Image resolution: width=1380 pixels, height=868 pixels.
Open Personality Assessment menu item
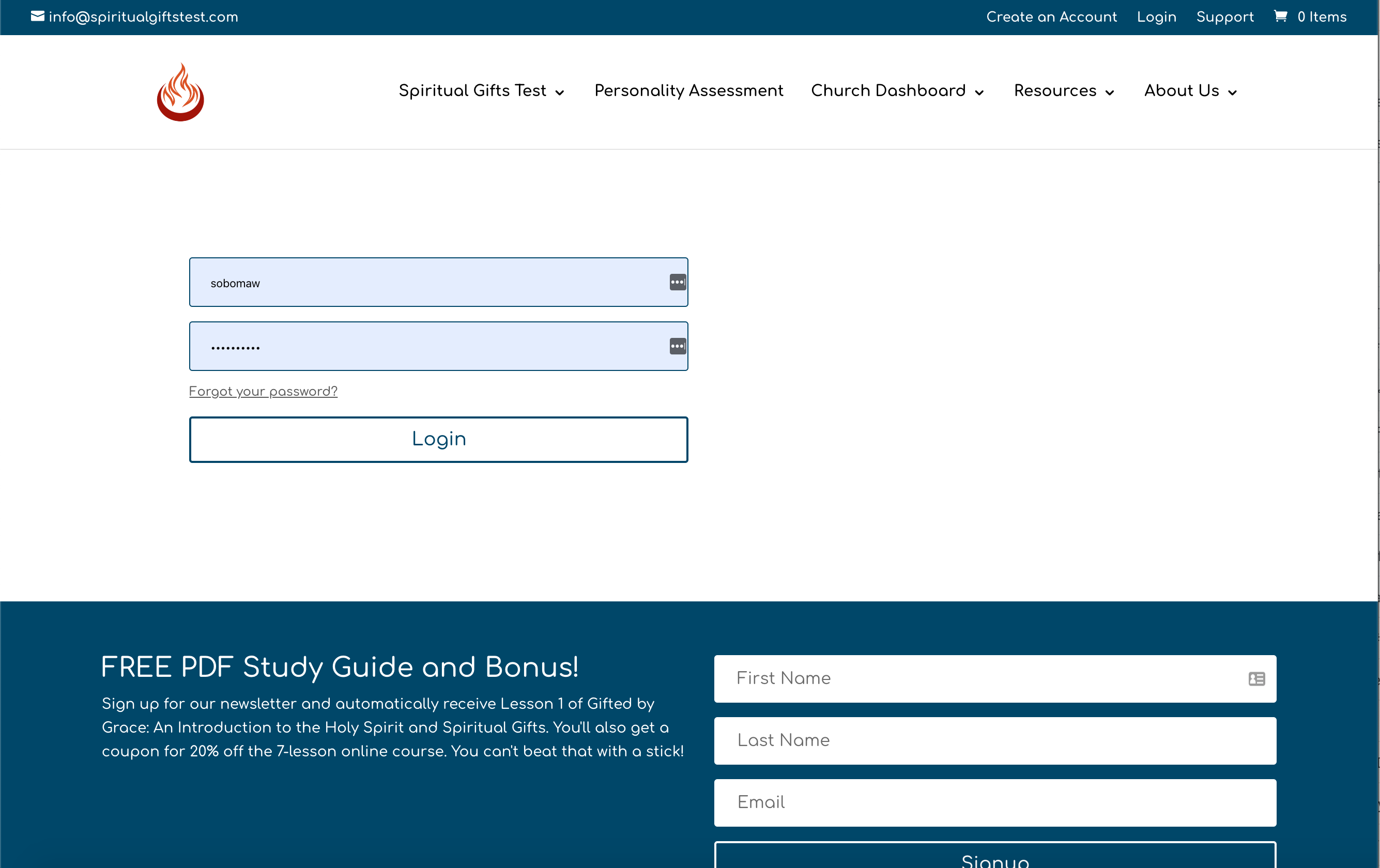(688, 90)
